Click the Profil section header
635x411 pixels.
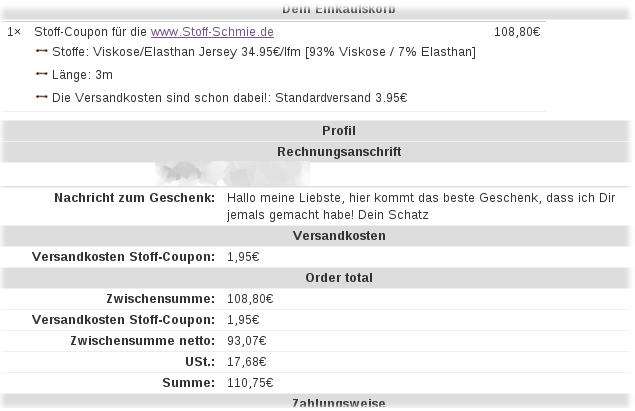pyautogui.click(x=339, y=131)
